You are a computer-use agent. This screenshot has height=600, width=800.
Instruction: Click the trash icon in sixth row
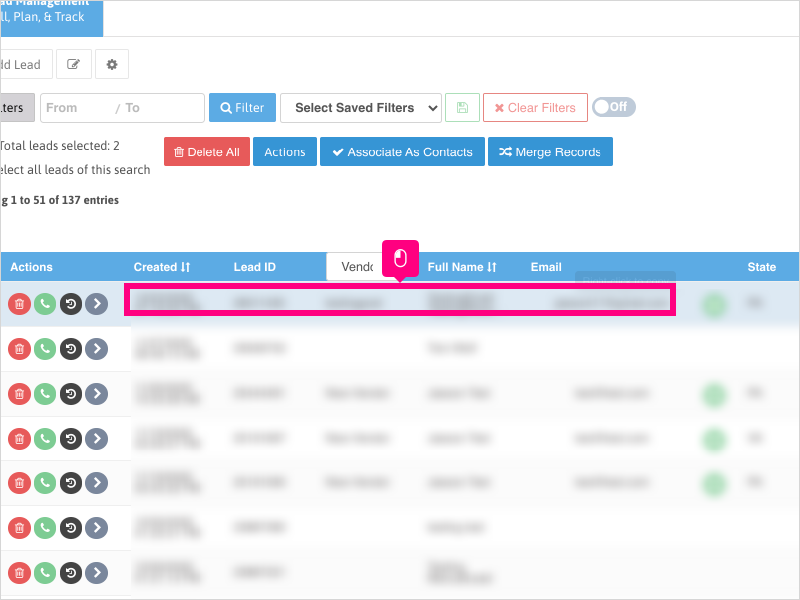(x=19, y=528)
